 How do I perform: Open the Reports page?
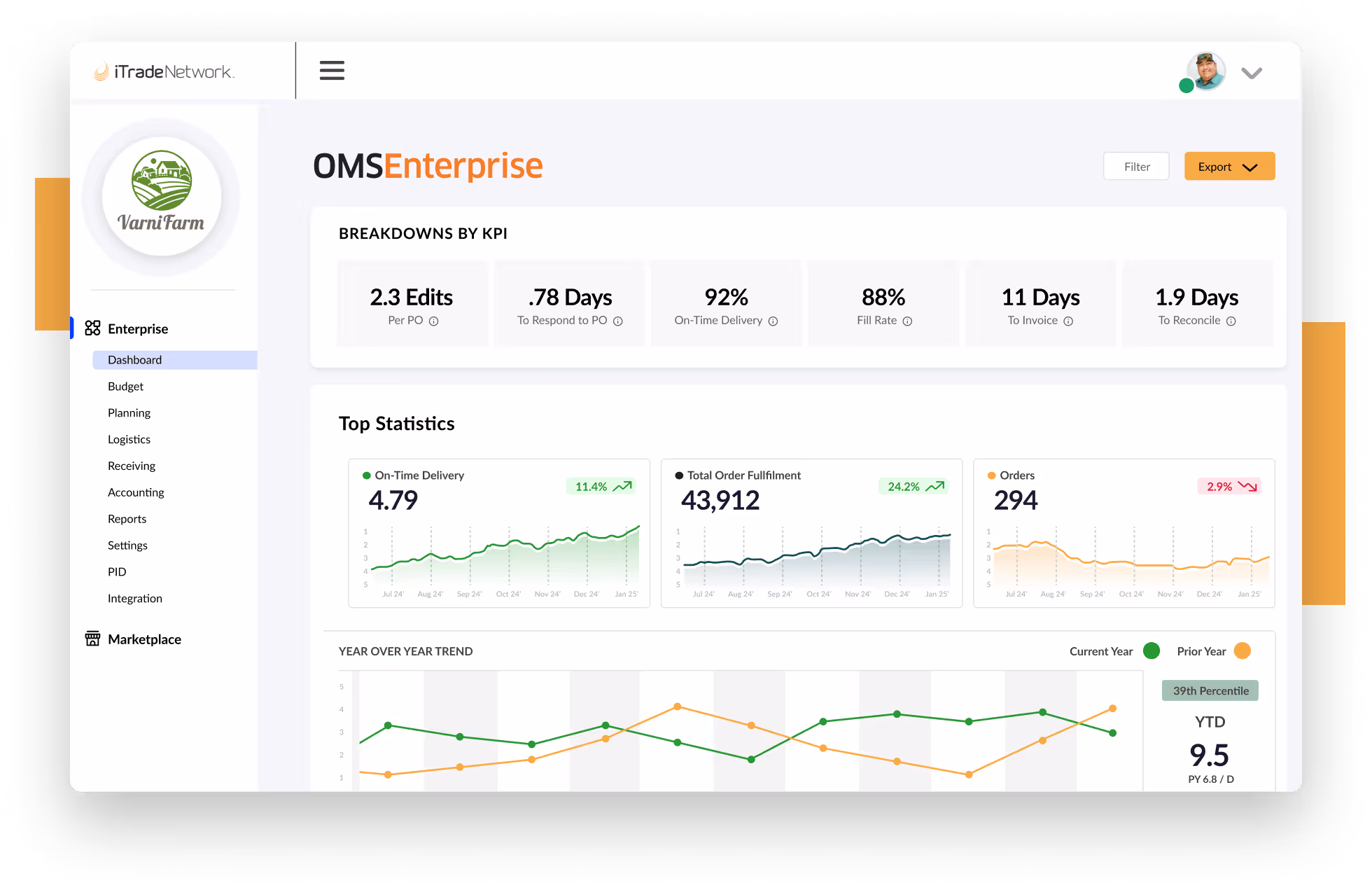coord(127,519)
